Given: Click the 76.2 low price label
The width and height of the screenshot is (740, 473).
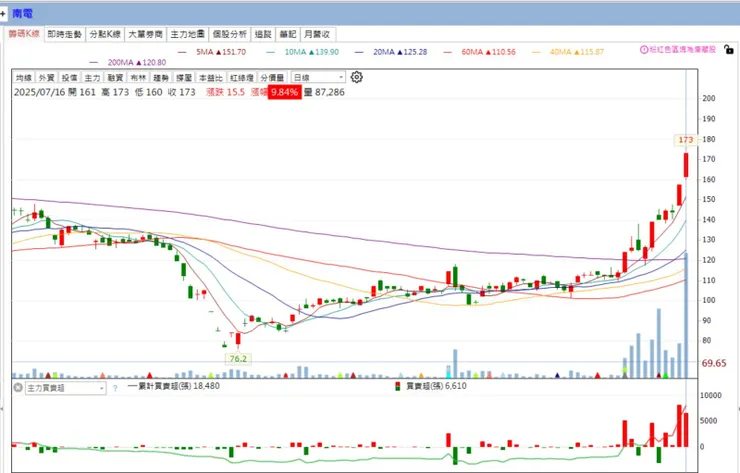Looking at the screenshot, I should coord(238,359).
